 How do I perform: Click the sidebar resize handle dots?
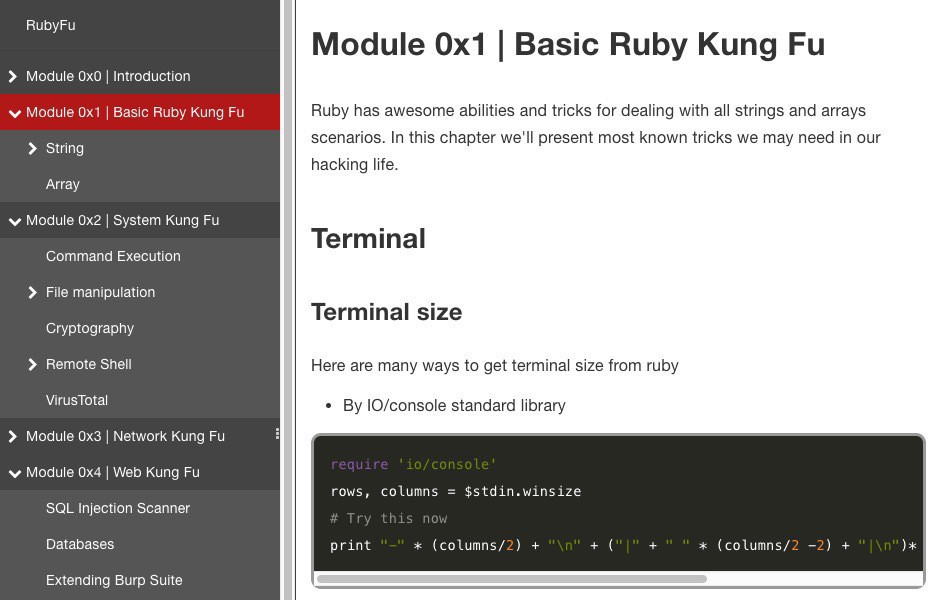pos(277,434)
